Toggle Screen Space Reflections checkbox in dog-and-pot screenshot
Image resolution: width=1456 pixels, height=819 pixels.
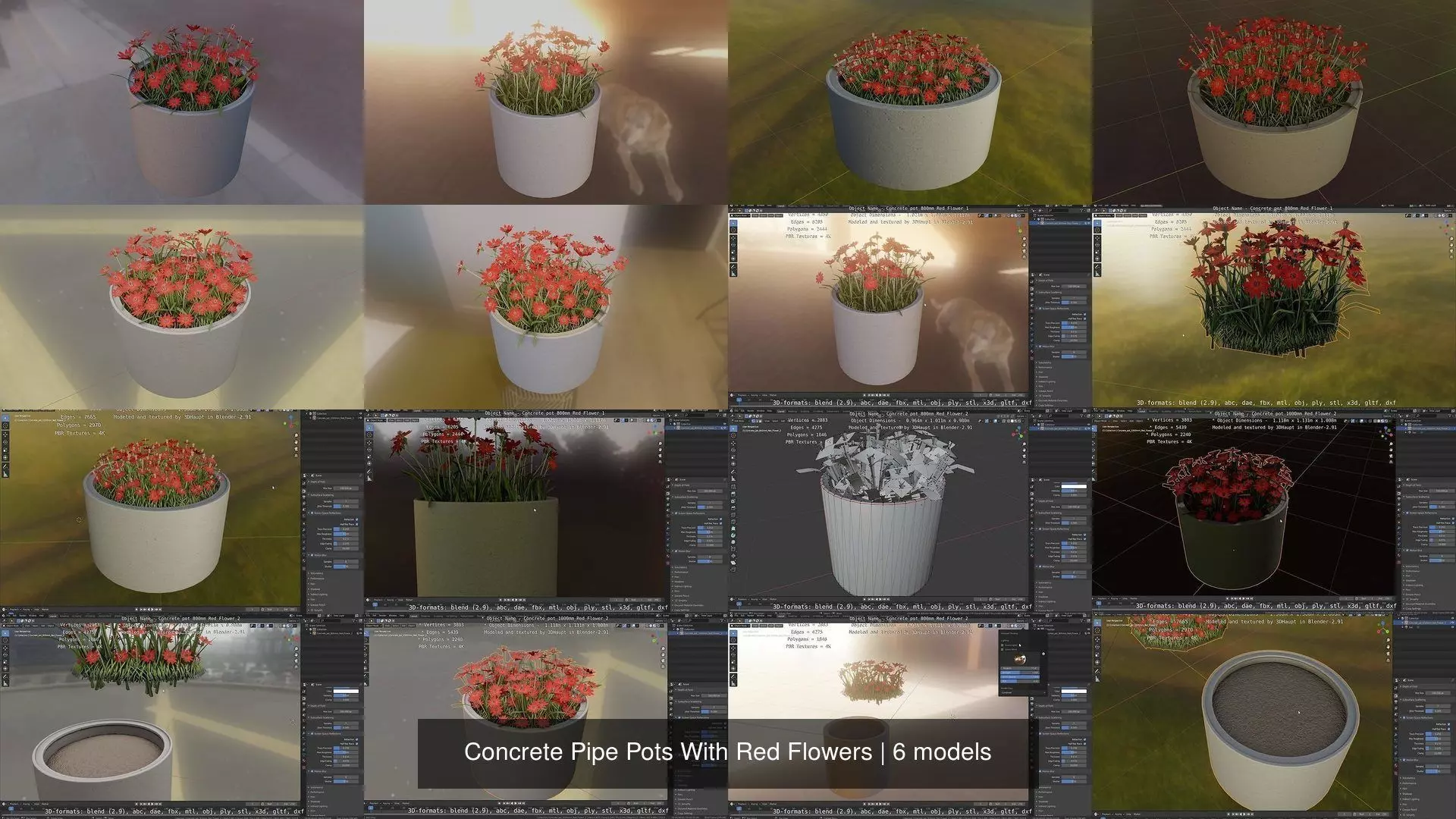1040,309
